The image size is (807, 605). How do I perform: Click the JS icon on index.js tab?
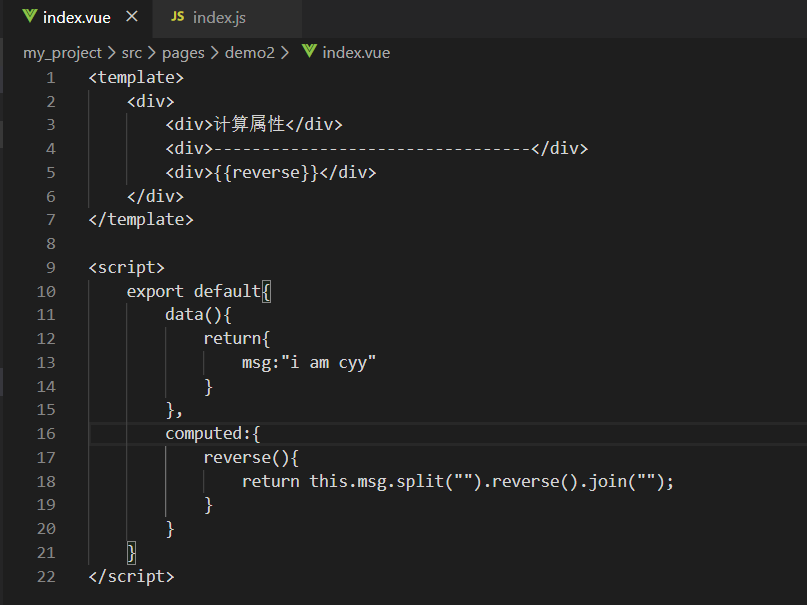178,18
